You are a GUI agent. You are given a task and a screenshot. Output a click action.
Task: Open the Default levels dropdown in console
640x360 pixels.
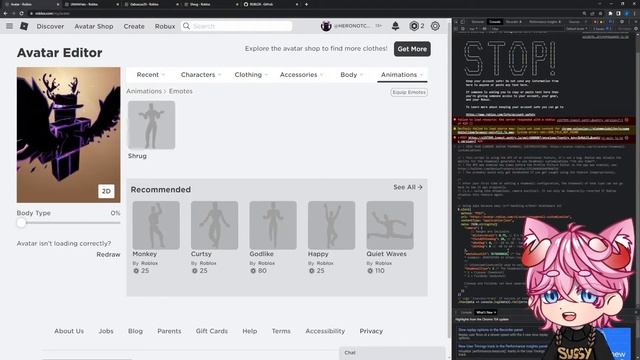tap(576, 29)
